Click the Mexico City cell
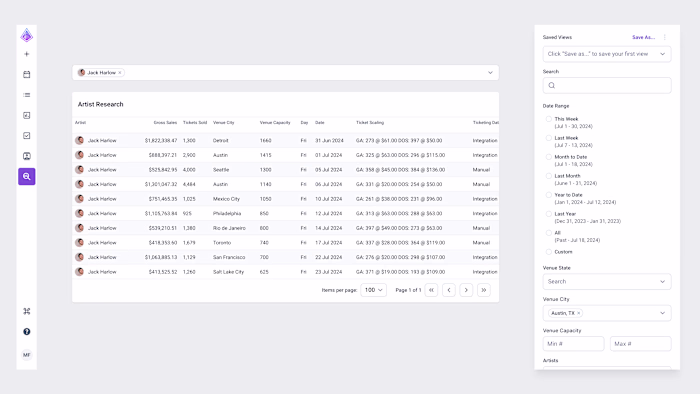This screenshot has width=700, height=394. [226, 199]
